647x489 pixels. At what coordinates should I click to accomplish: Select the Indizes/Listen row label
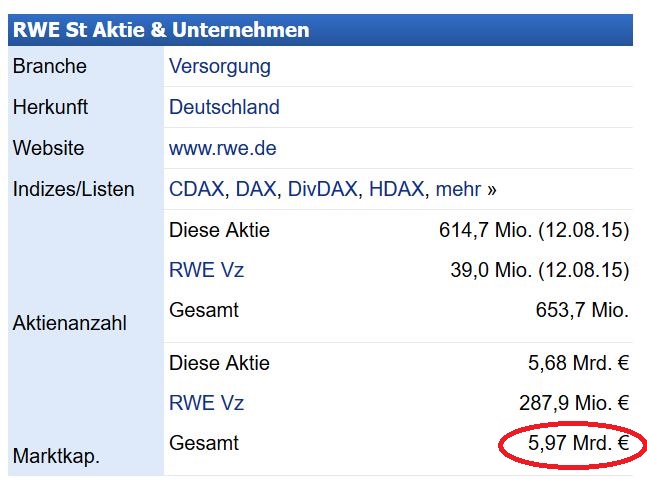pos(73,189)
